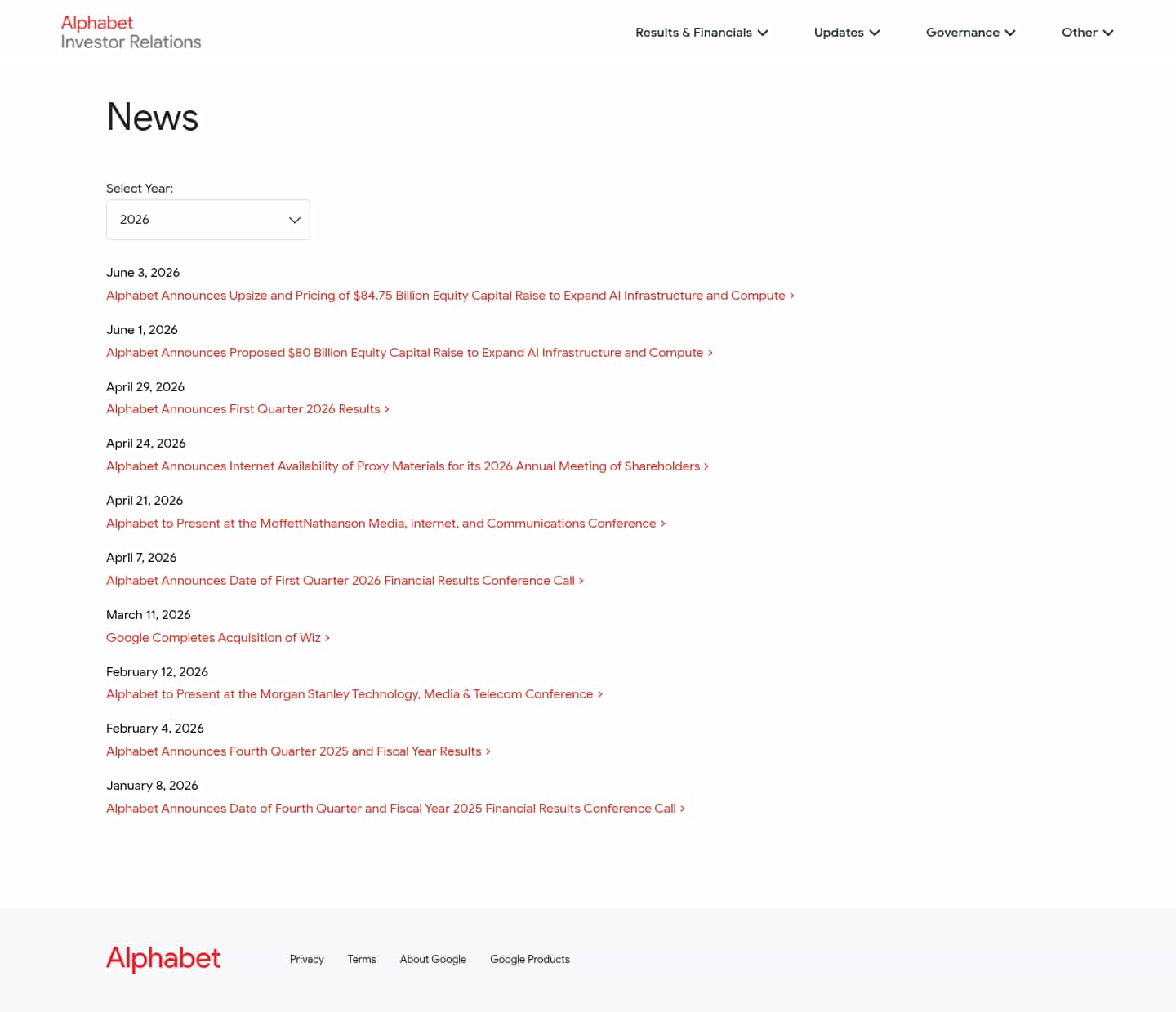This screenshot has width=1176, height=1012.
Task: Click the Select Year label
Action: (140, 189)
